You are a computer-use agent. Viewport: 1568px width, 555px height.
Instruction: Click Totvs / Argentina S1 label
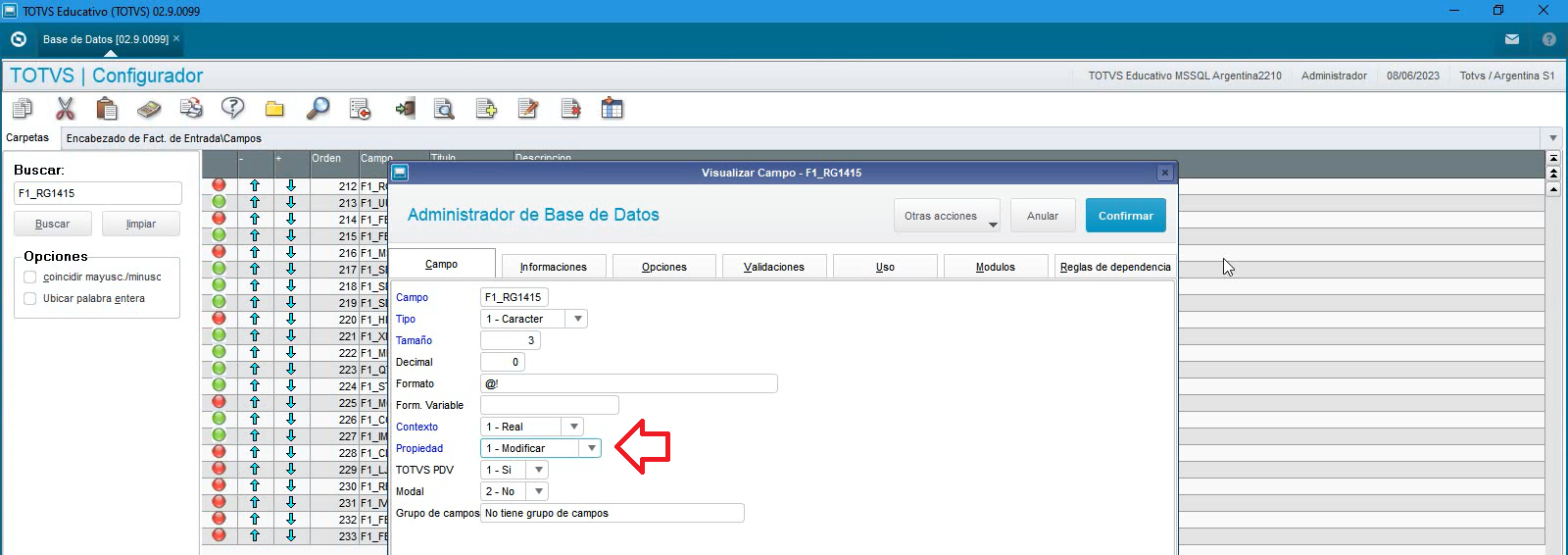click(1507, 76)
